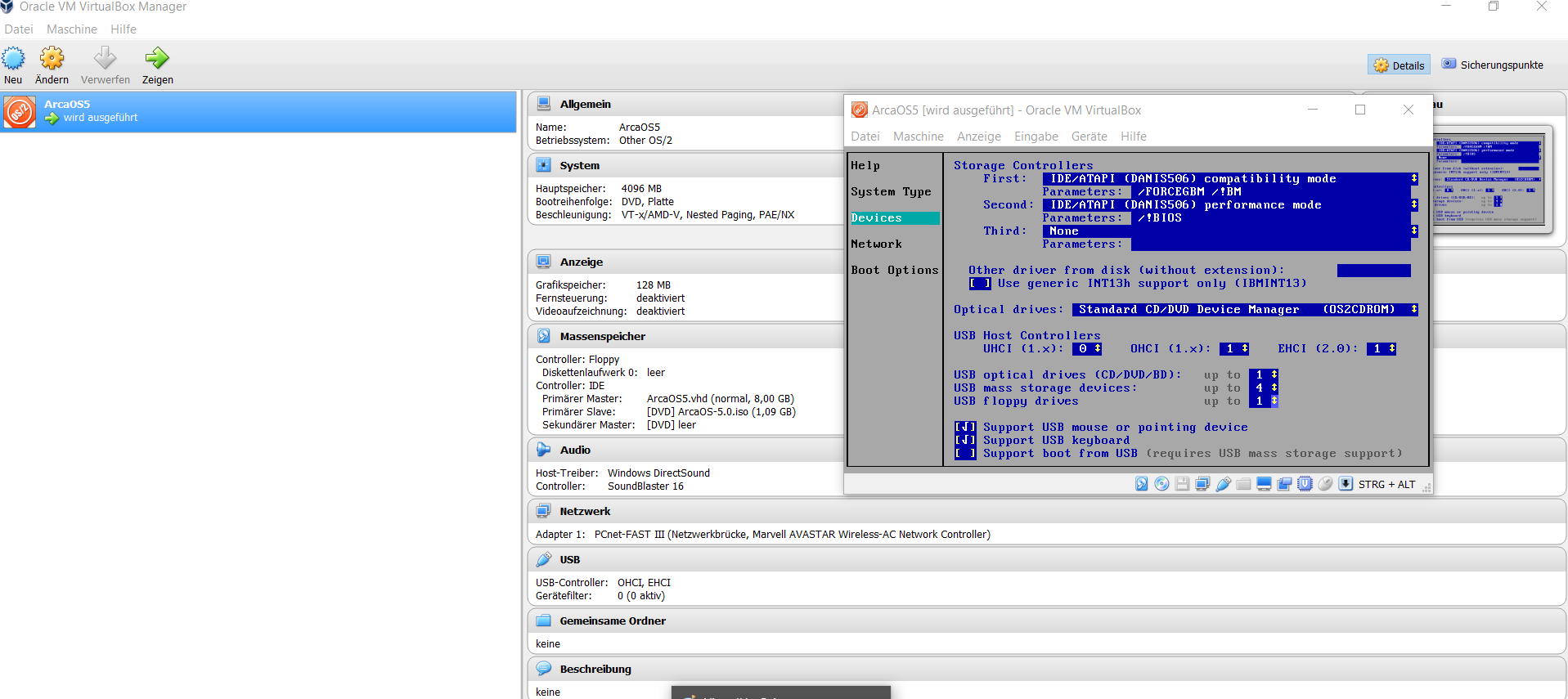Click the CPU virtualization chip icon in status bar
The image size is (1568, 699).
[x=1305, y=484]
